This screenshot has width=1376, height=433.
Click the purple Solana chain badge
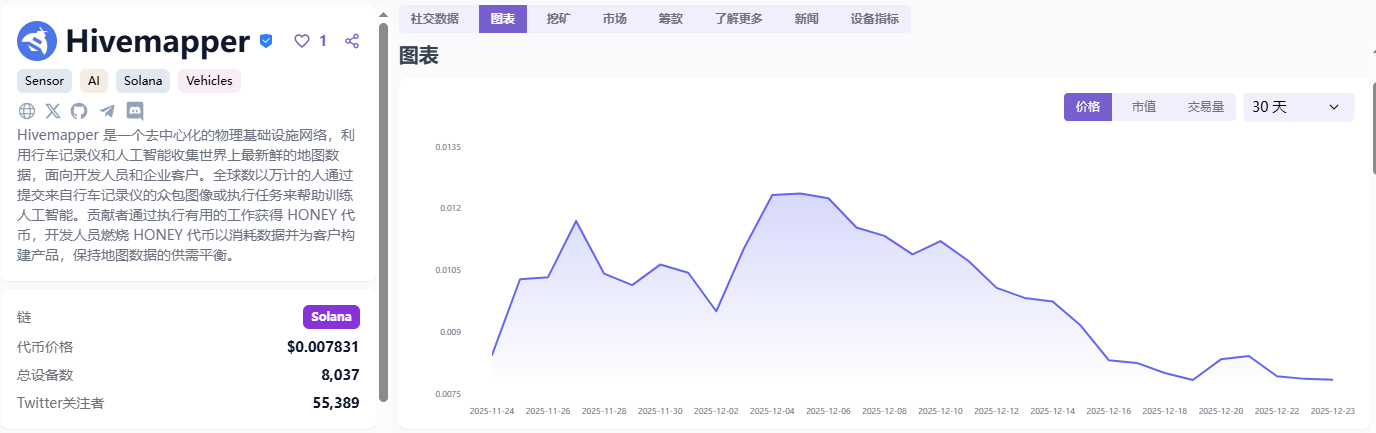331,317
